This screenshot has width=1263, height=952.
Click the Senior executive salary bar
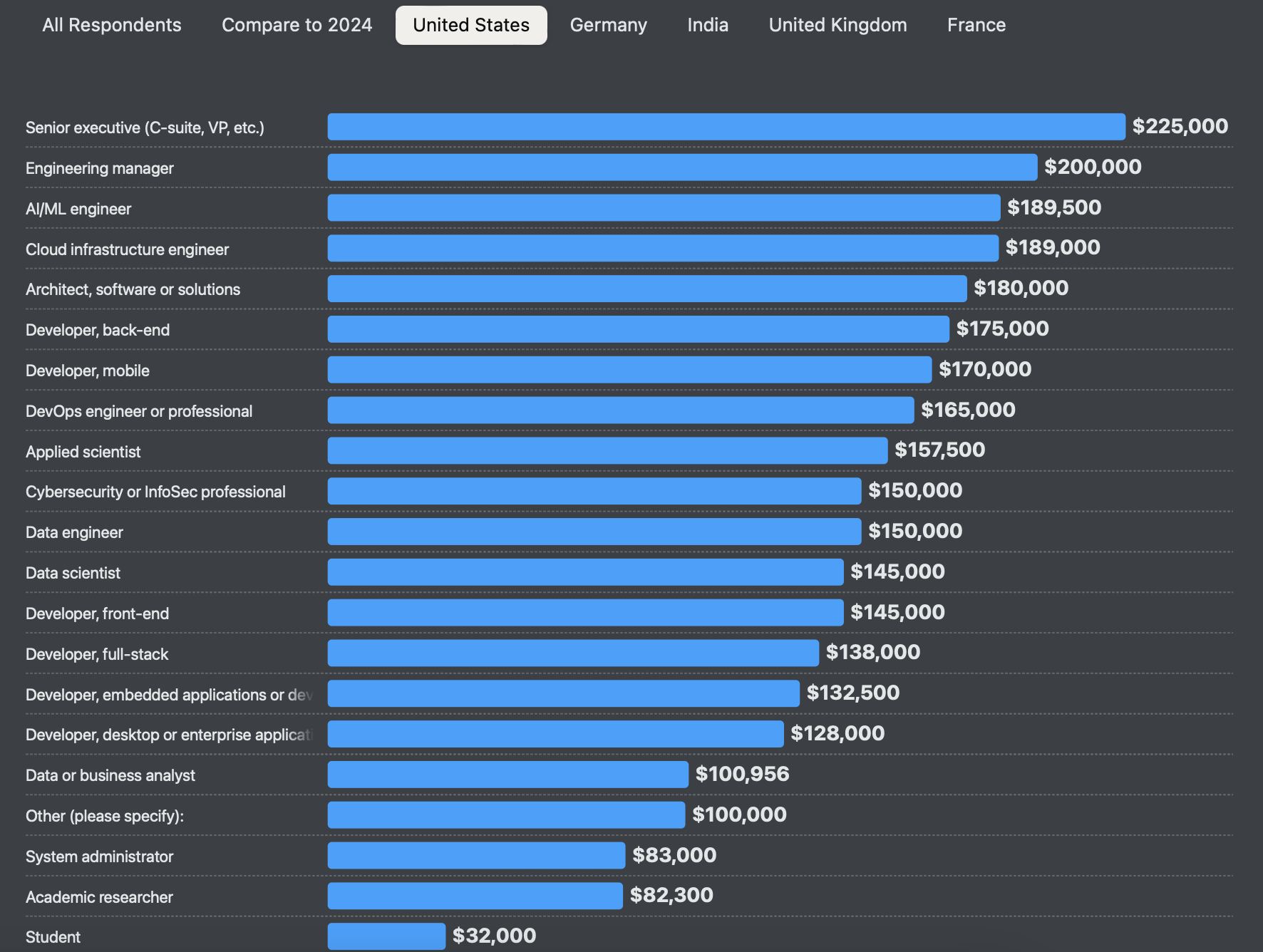click(x=726, y=127)
